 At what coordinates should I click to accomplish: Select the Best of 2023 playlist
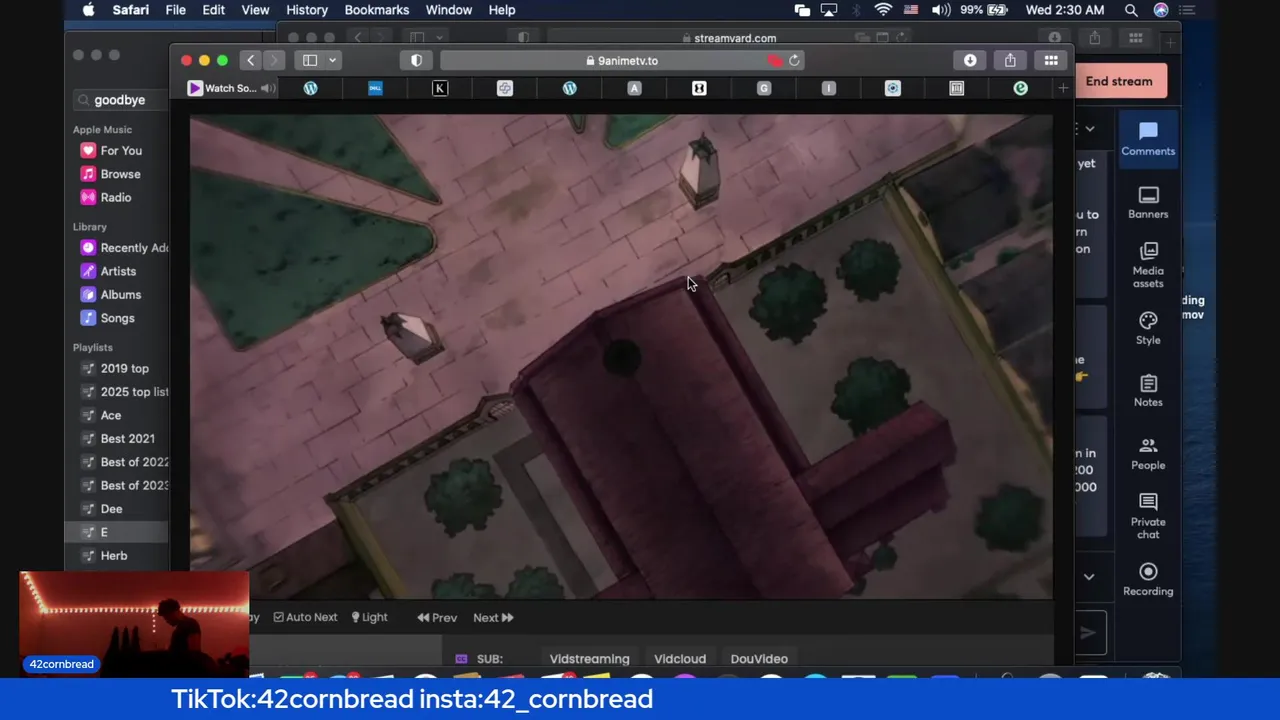click(x=123, y=485)
